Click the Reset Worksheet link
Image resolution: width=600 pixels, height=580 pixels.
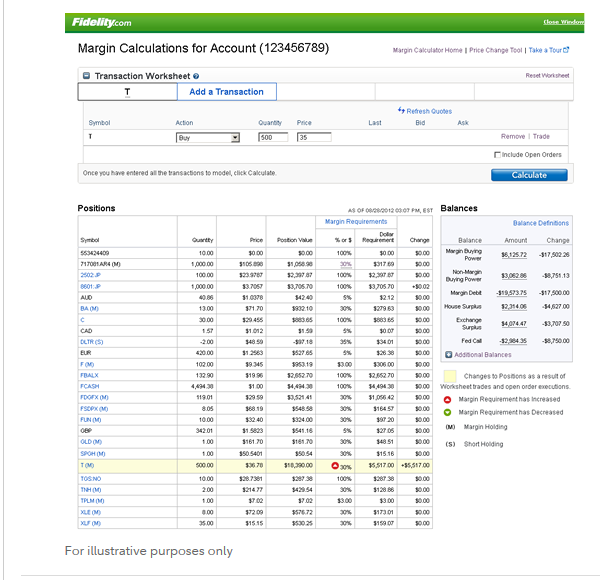(547, 76)
